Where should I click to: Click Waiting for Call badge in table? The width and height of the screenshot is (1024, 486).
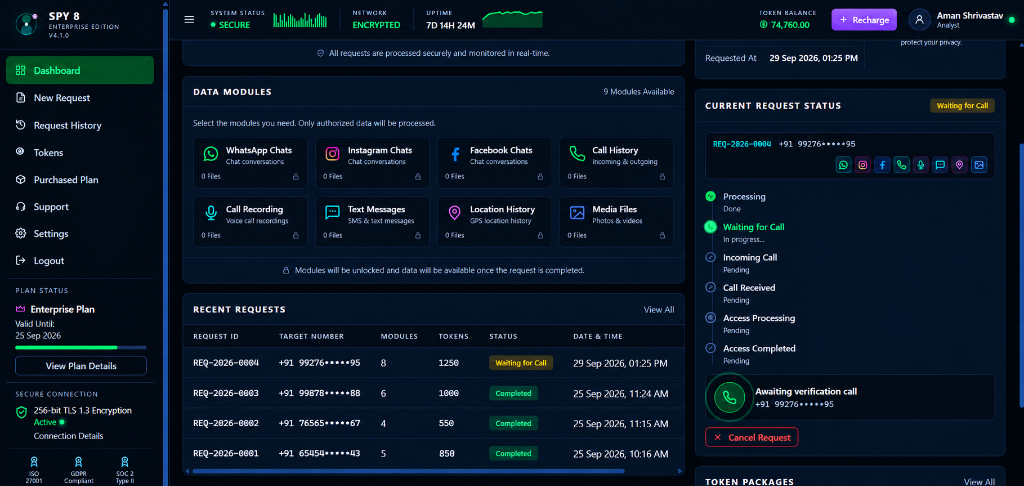[x=521, y=363]
